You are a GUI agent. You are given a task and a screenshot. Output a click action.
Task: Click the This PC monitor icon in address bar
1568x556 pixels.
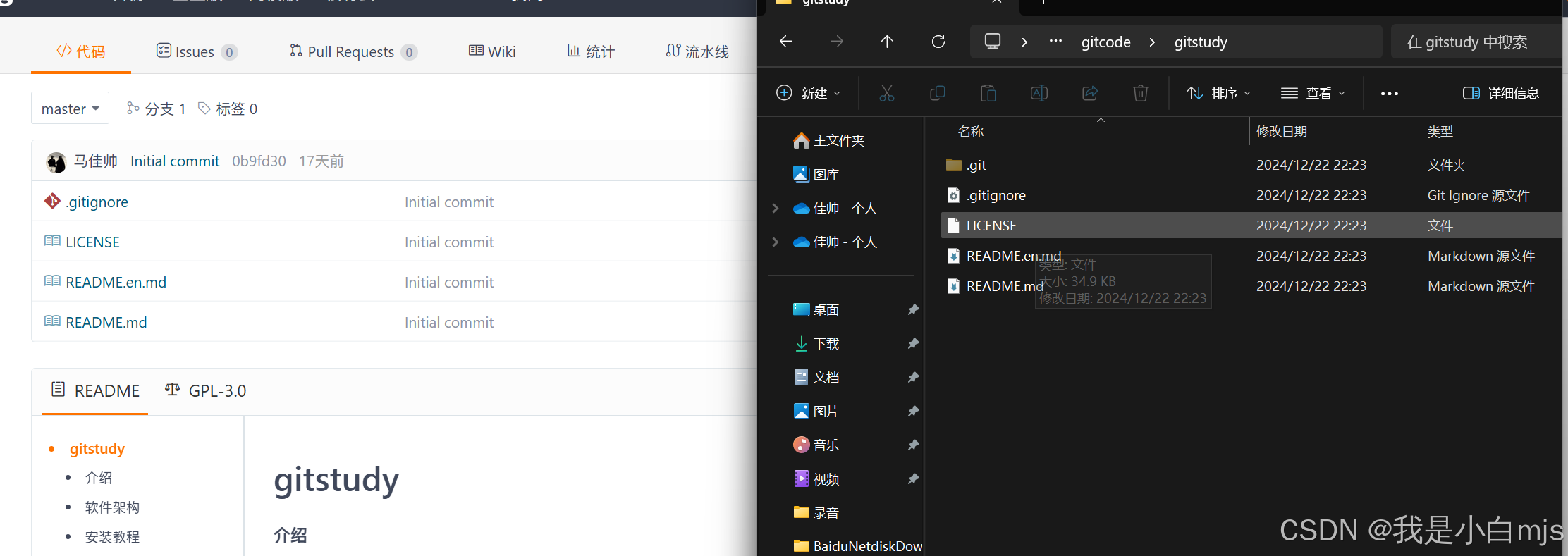tap(993, 42)
